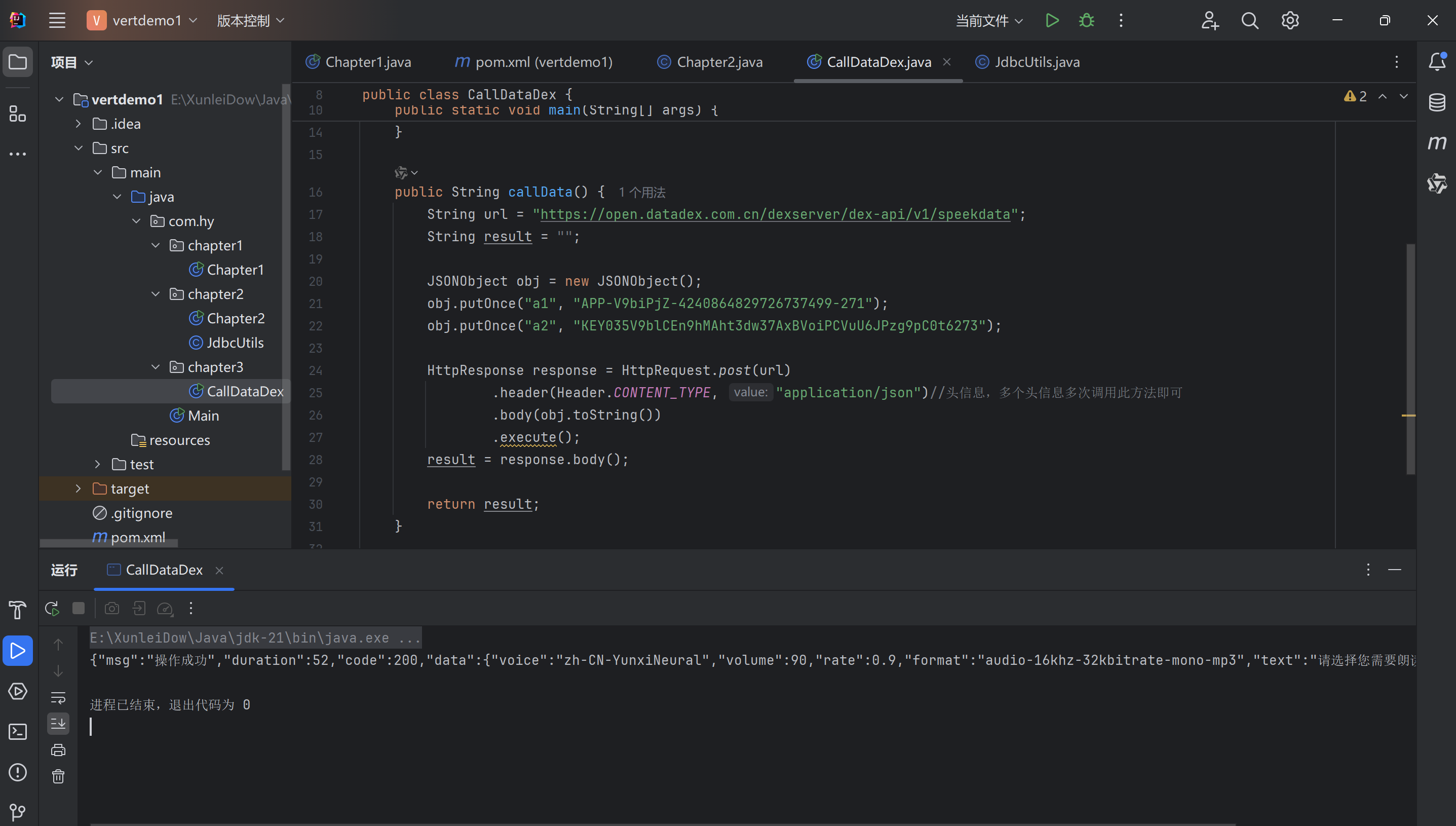Open the Maven tool window
Viewport: 1456px width, 826px height.
coord(1437,142)
